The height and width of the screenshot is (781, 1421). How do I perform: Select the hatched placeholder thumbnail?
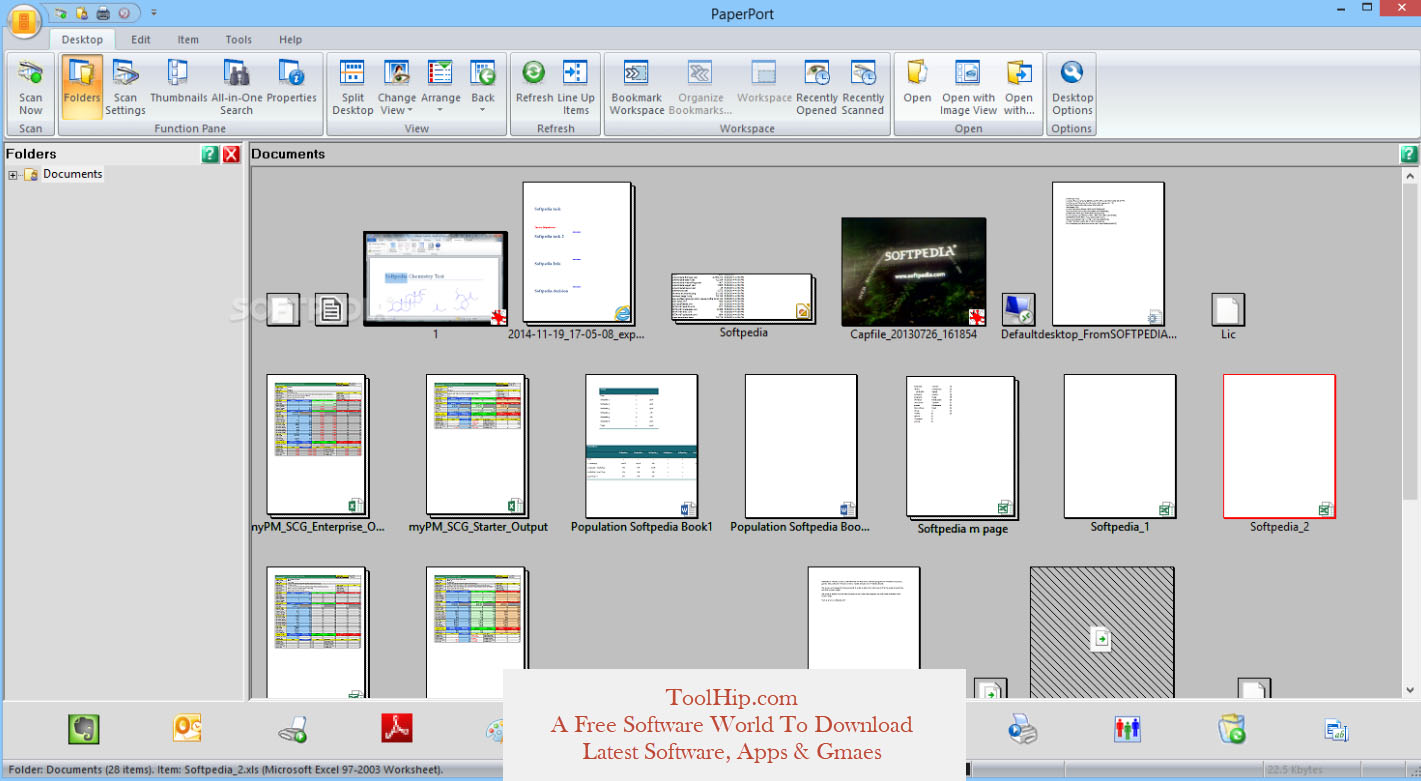pyautogui.click(x=1102, y=633)
